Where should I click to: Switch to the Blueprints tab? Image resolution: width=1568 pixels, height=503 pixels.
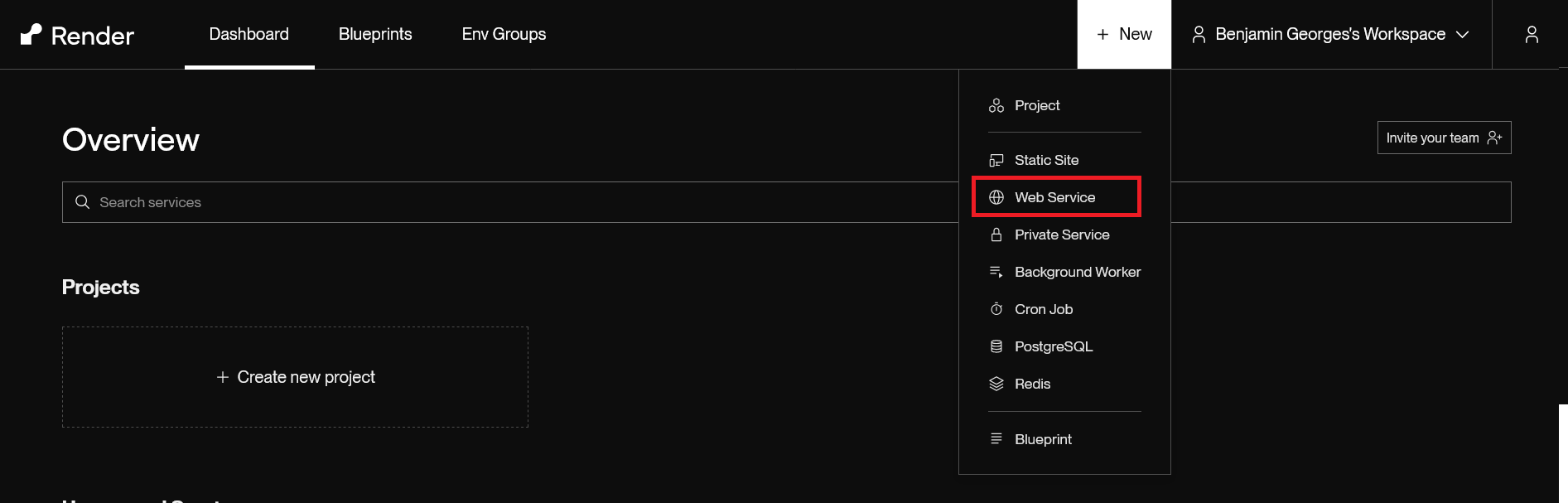tap(375, 34)
